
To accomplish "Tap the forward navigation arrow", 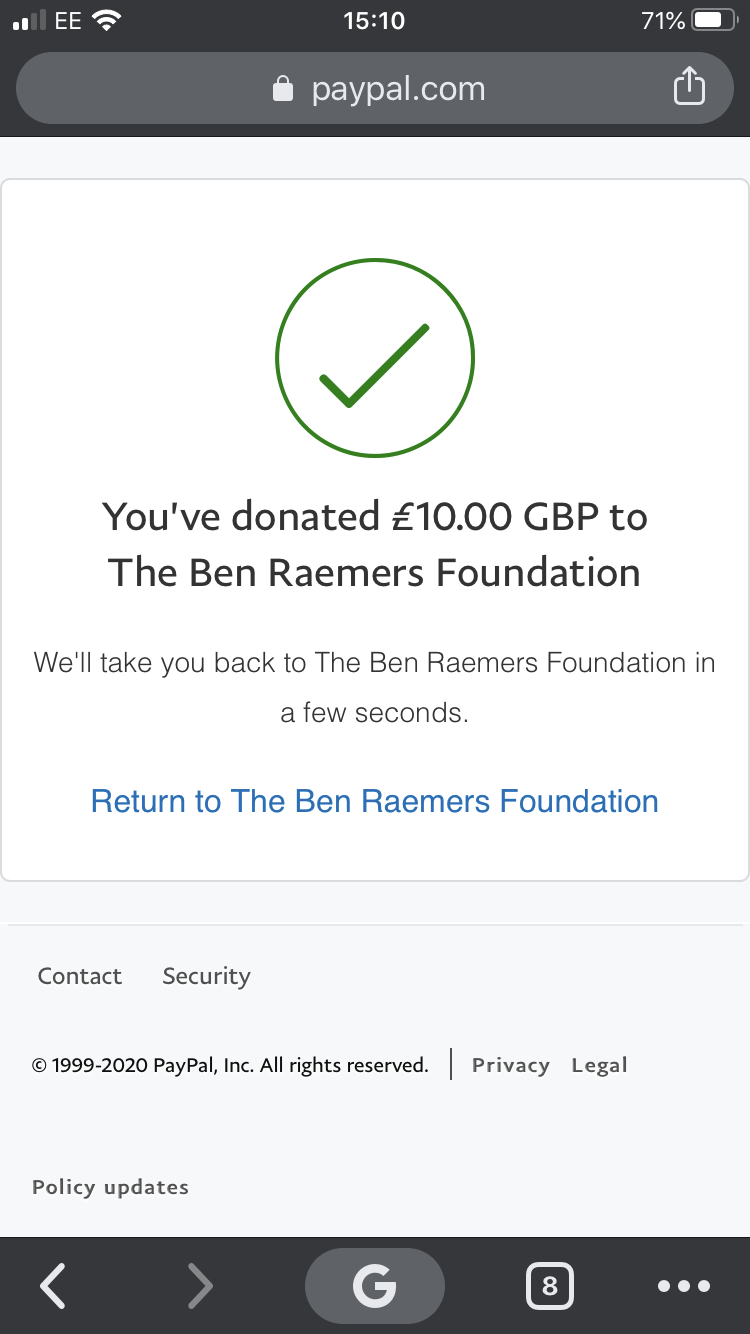I will 200,1286.
